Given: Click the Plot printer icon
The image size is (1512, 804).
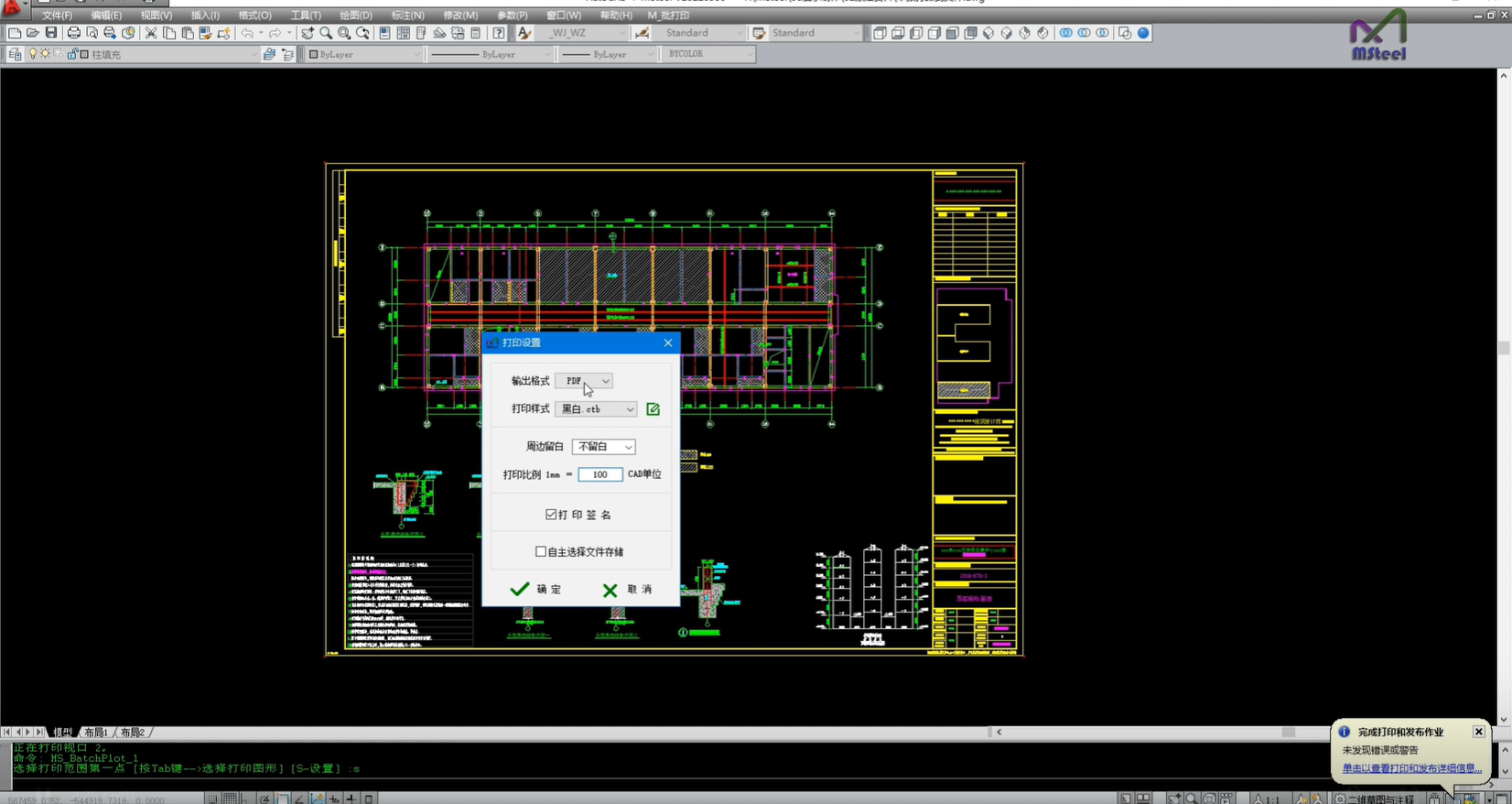Looking at the screenshot, I should tap(74, 33).
